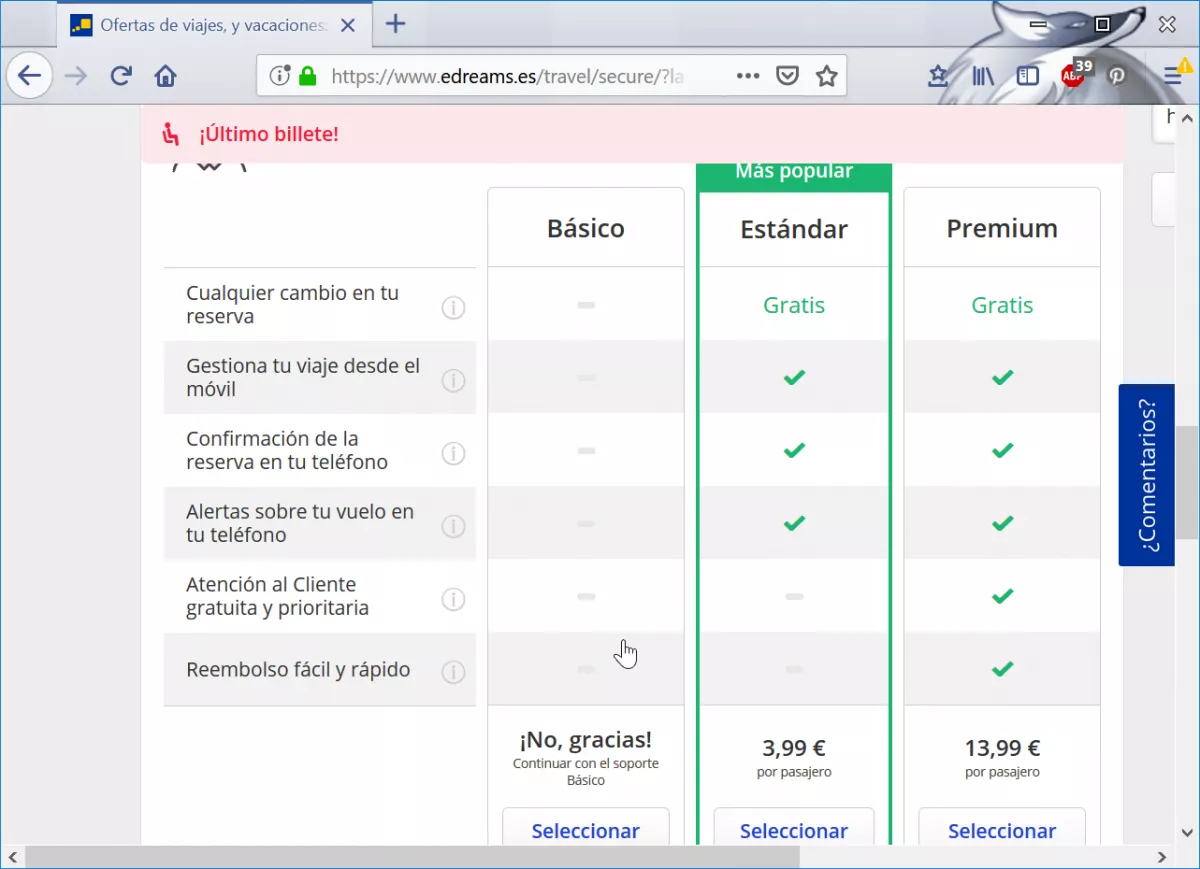Image resolution: width=1200 pixels, height=869 pixels.
Task: Maximize the Firefox window
Action: click(x=1103, y=24)
